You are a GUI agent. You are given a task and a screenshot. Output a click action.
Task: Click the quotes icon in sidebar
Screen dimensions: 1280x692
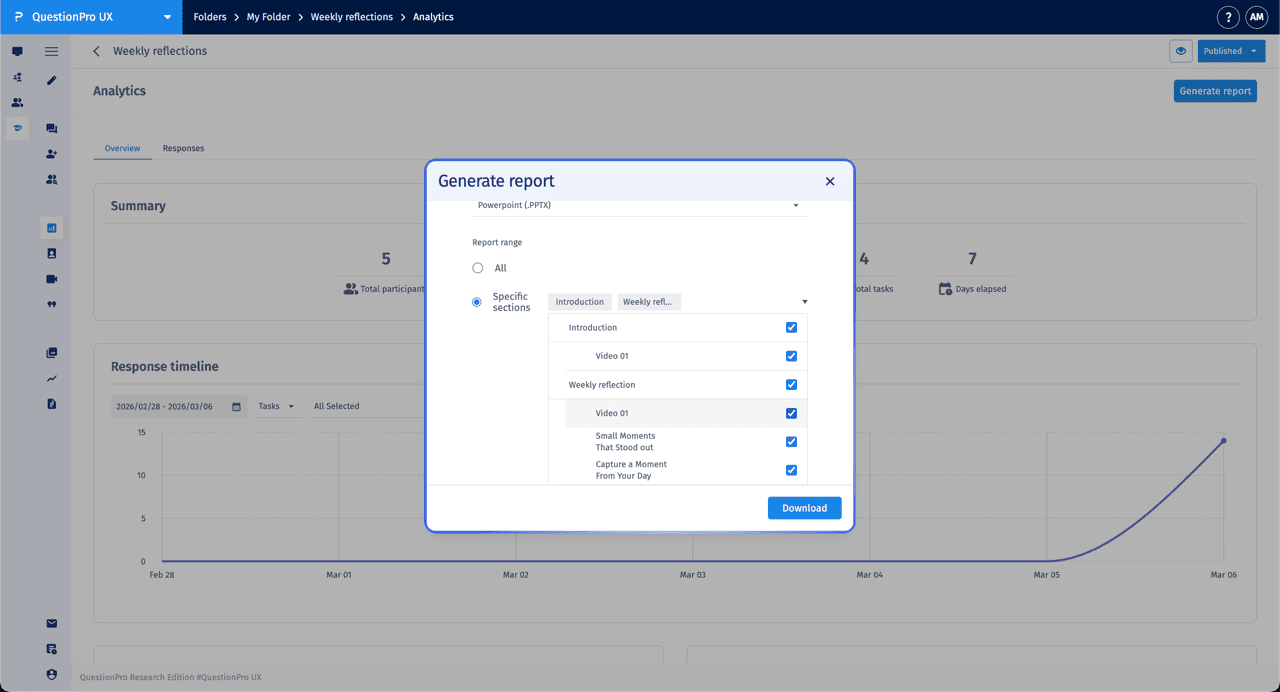(x=52, y=304)
